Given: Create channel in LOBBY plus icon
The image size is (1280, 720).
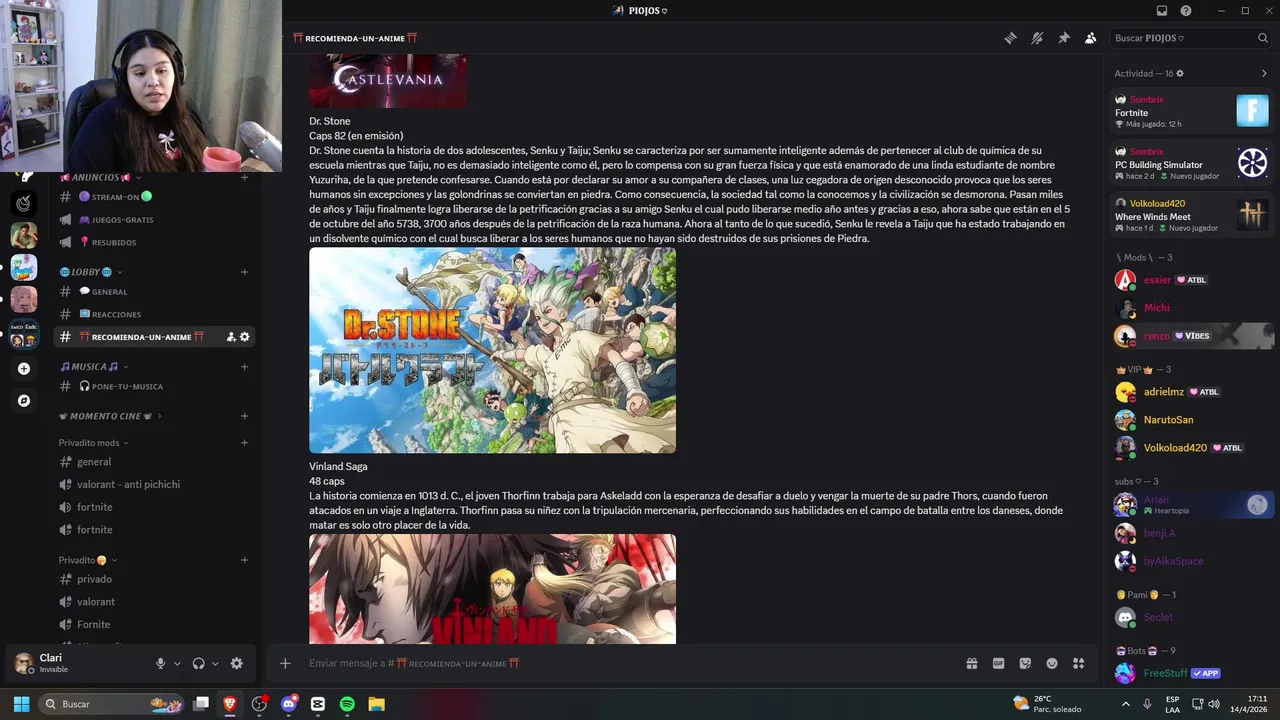Looking at the screenshot, I should pyautogui.click(x=244, y=272).
